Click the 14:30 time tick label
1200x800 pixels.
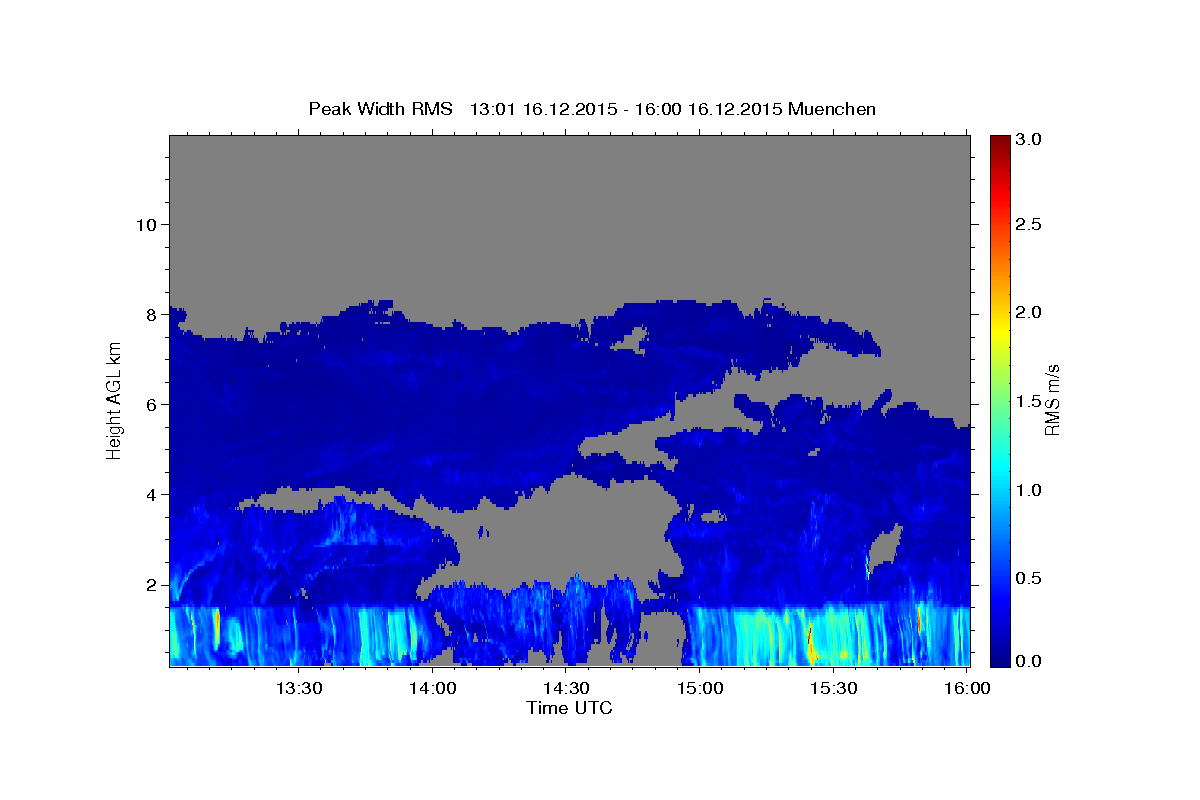[x=566, y=689]
